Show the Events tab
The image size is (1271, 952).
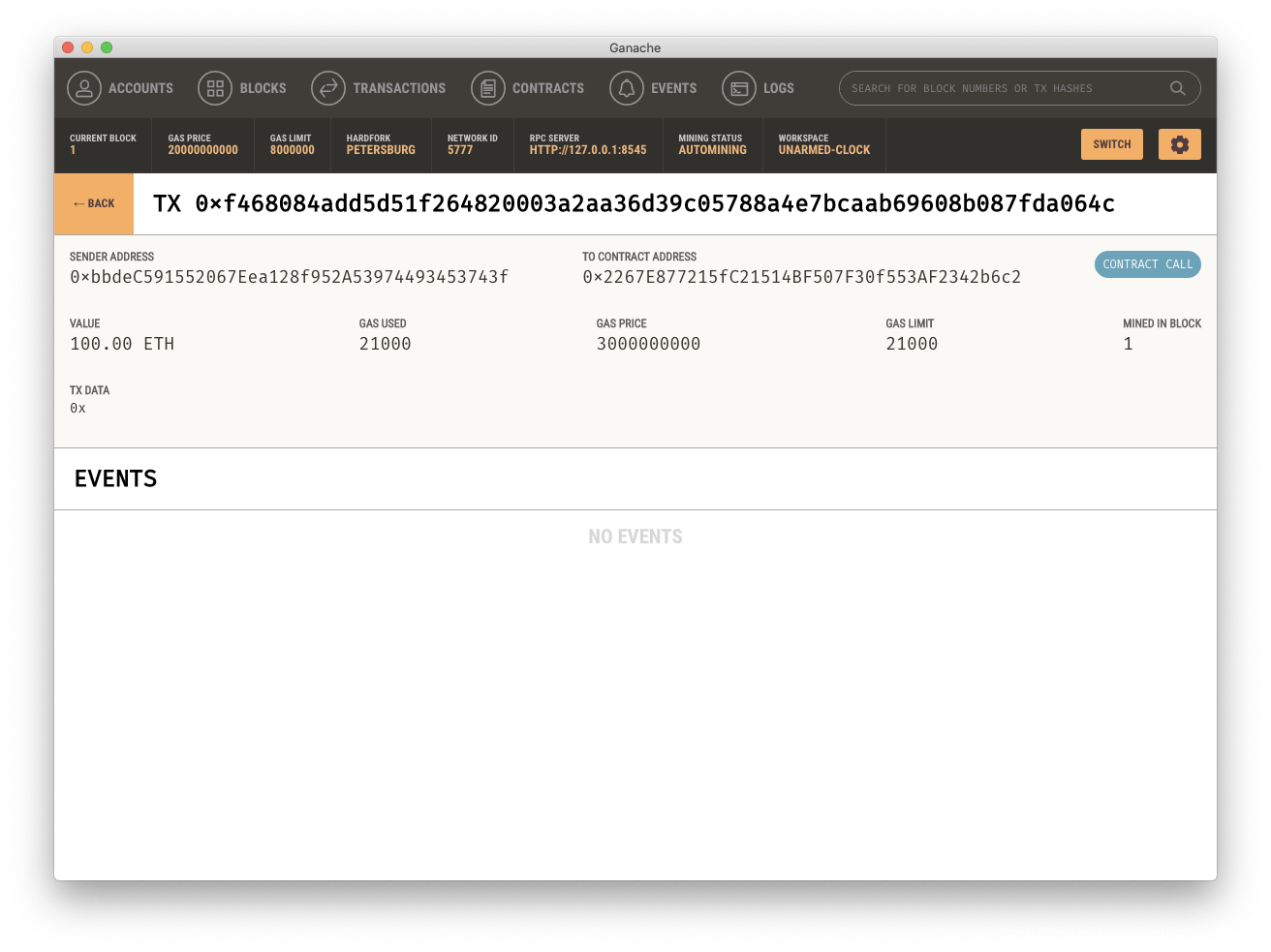pos(654,88)
